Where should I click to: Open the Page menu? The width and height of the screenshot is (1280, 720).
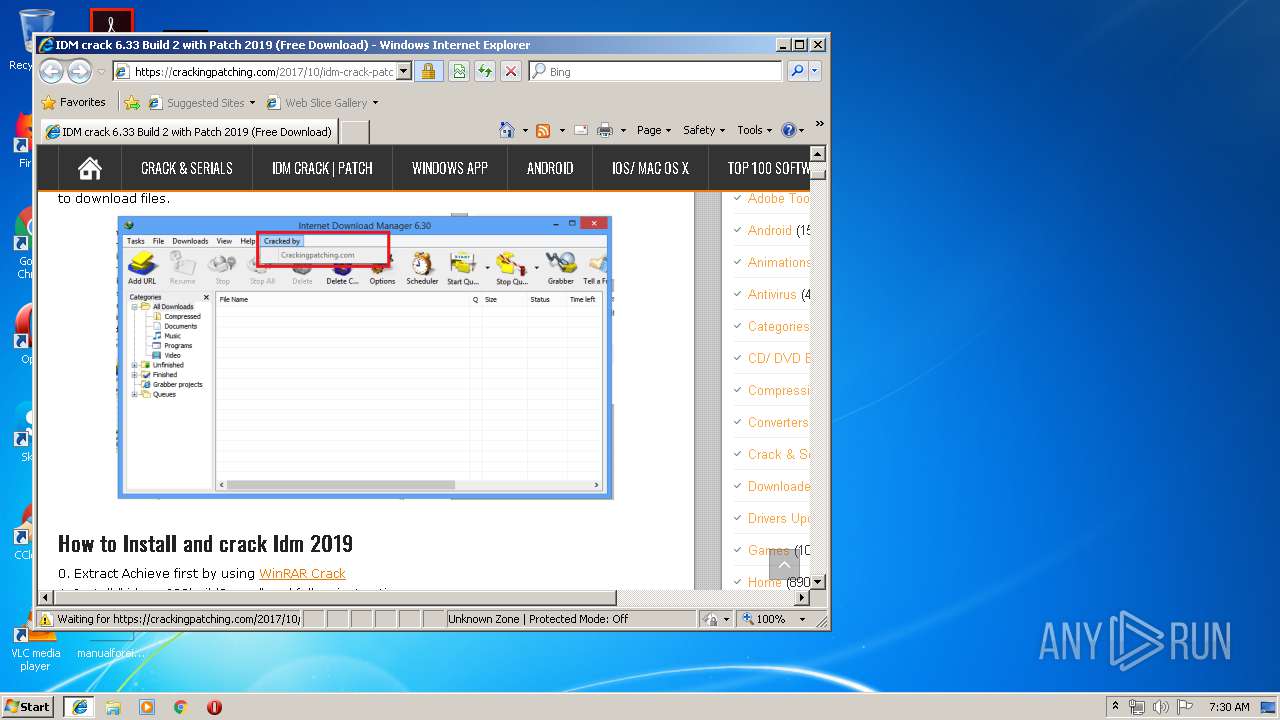point(653,130)
